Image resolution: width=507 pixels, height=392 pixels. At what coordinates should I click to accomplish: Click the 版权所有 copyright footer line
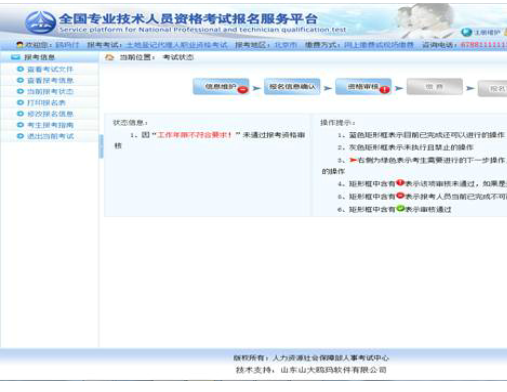coord(311,358)
